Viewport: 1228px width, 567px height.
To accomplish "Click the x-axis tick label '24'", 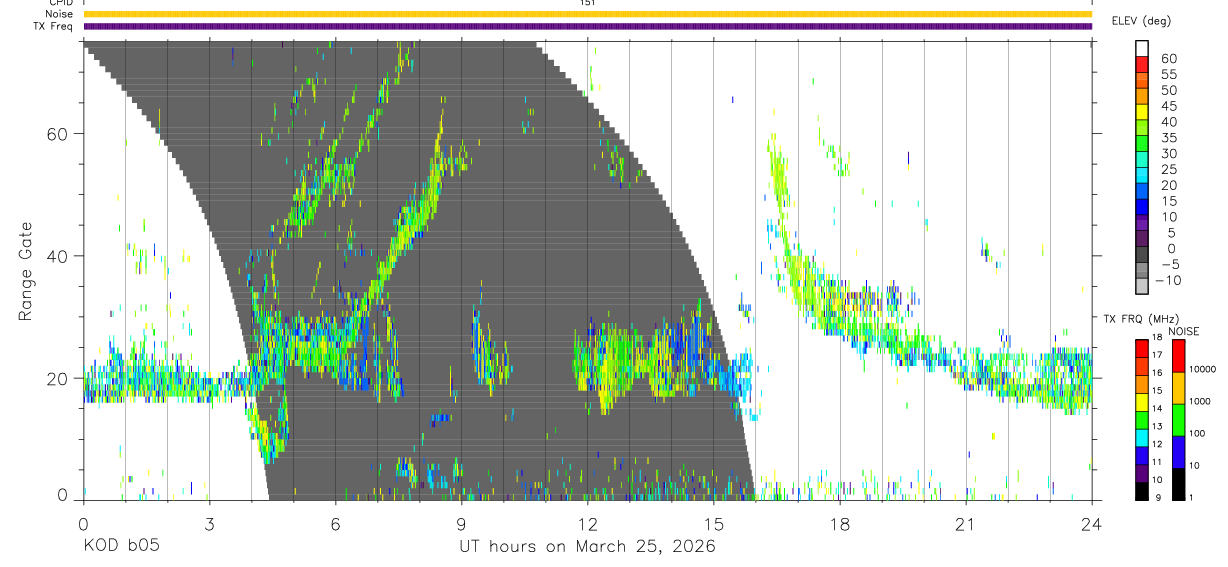I will coord(1091,524).
